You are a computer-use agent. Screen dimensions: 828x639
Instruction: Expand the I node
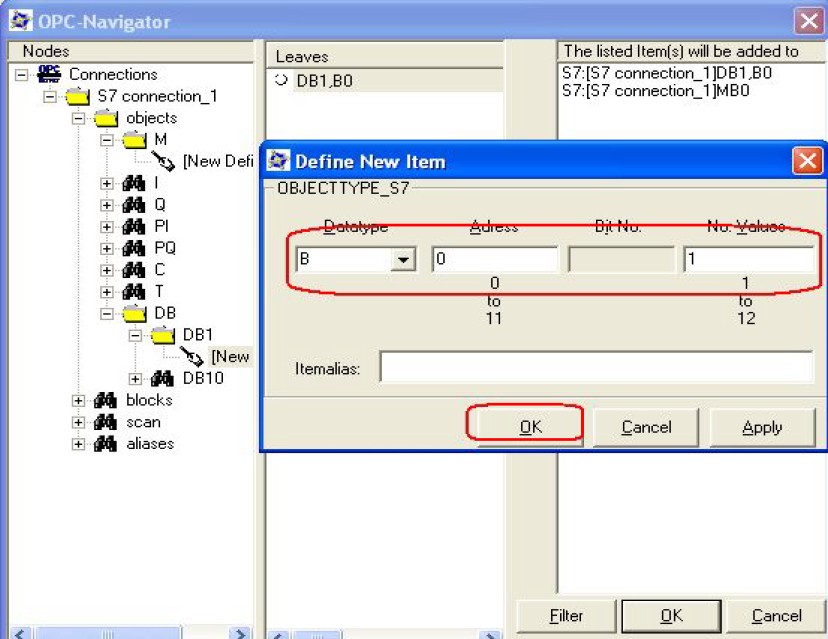107,183
